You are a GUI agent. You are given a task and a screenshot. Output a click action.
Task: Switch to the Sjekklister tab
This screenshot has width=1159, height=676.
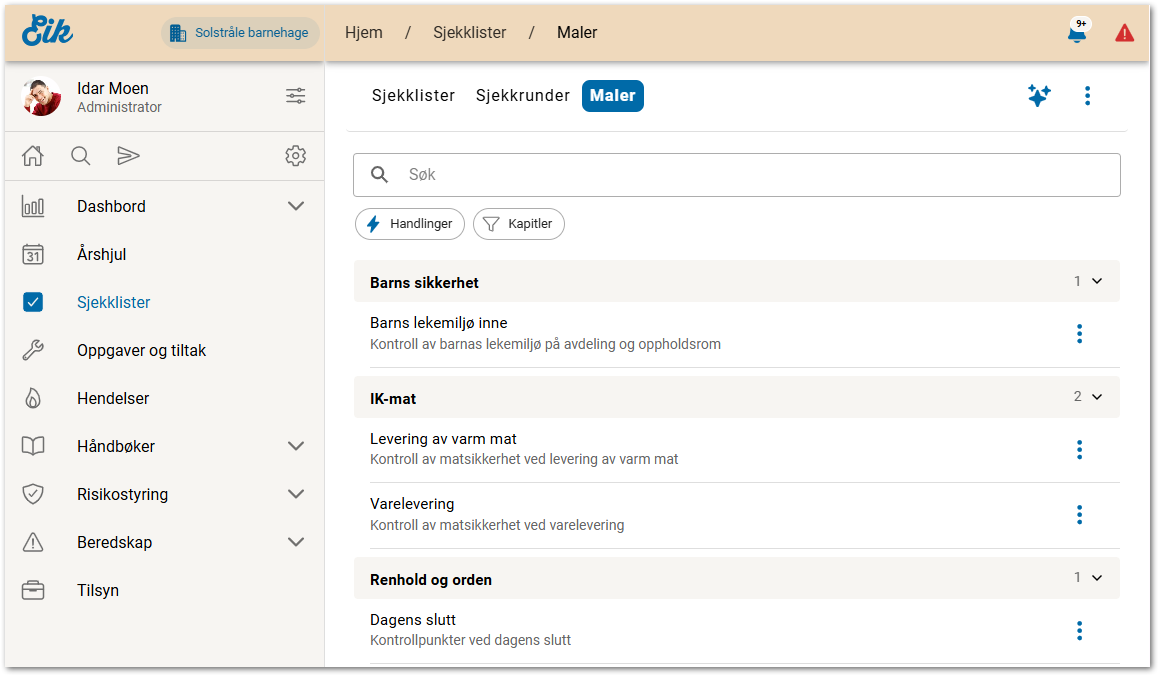413,96
